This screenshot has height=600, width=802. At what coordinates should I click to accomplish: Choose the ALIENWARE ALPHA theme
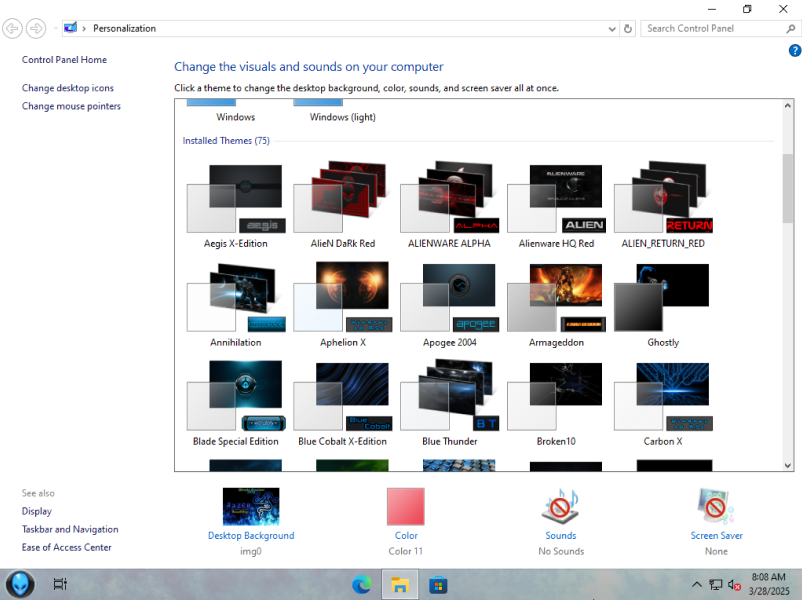(449, 205)
